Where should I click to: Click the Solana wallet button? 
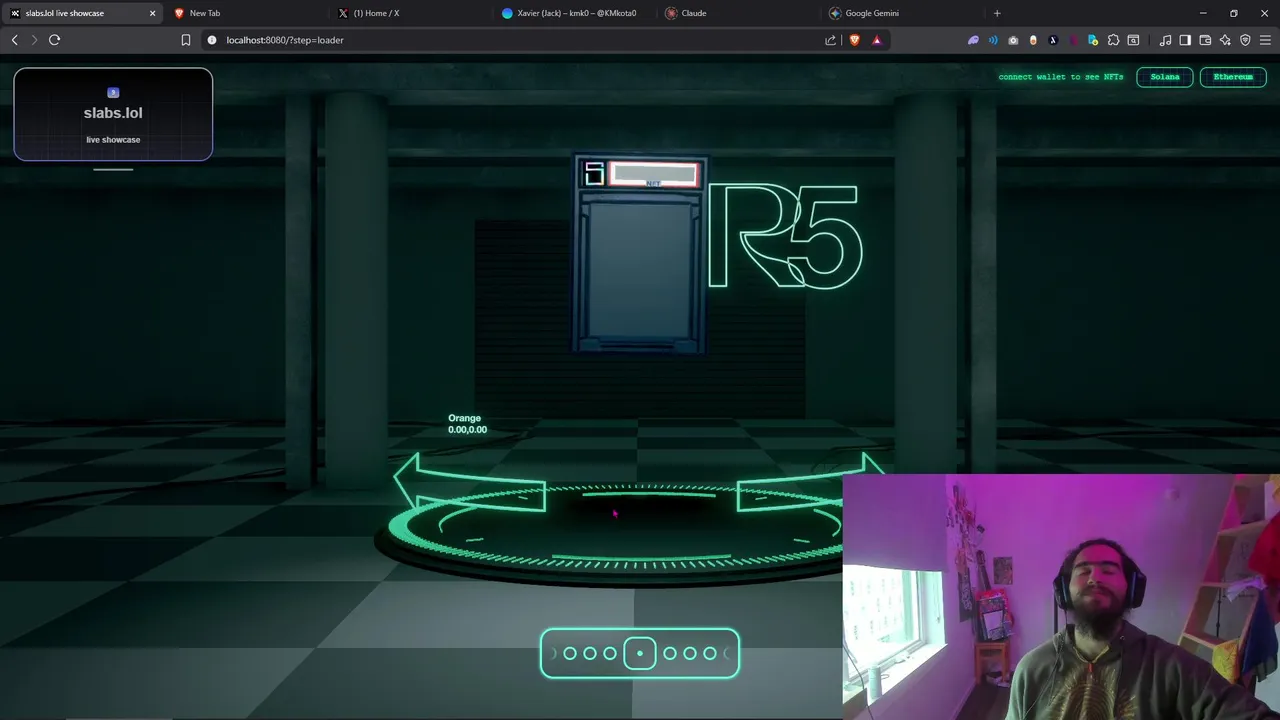coord(1165,77)
